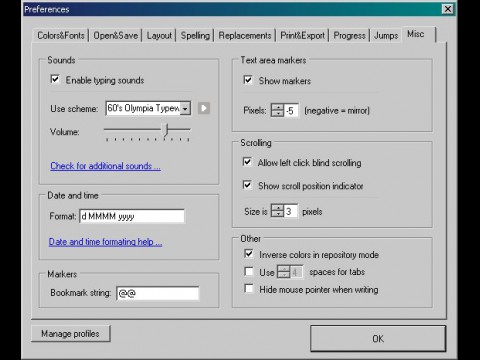The width and height of the screenshot is (480, 360).
Task: Enable Use spaces for tabs checkbox
Action: [249, 271]
